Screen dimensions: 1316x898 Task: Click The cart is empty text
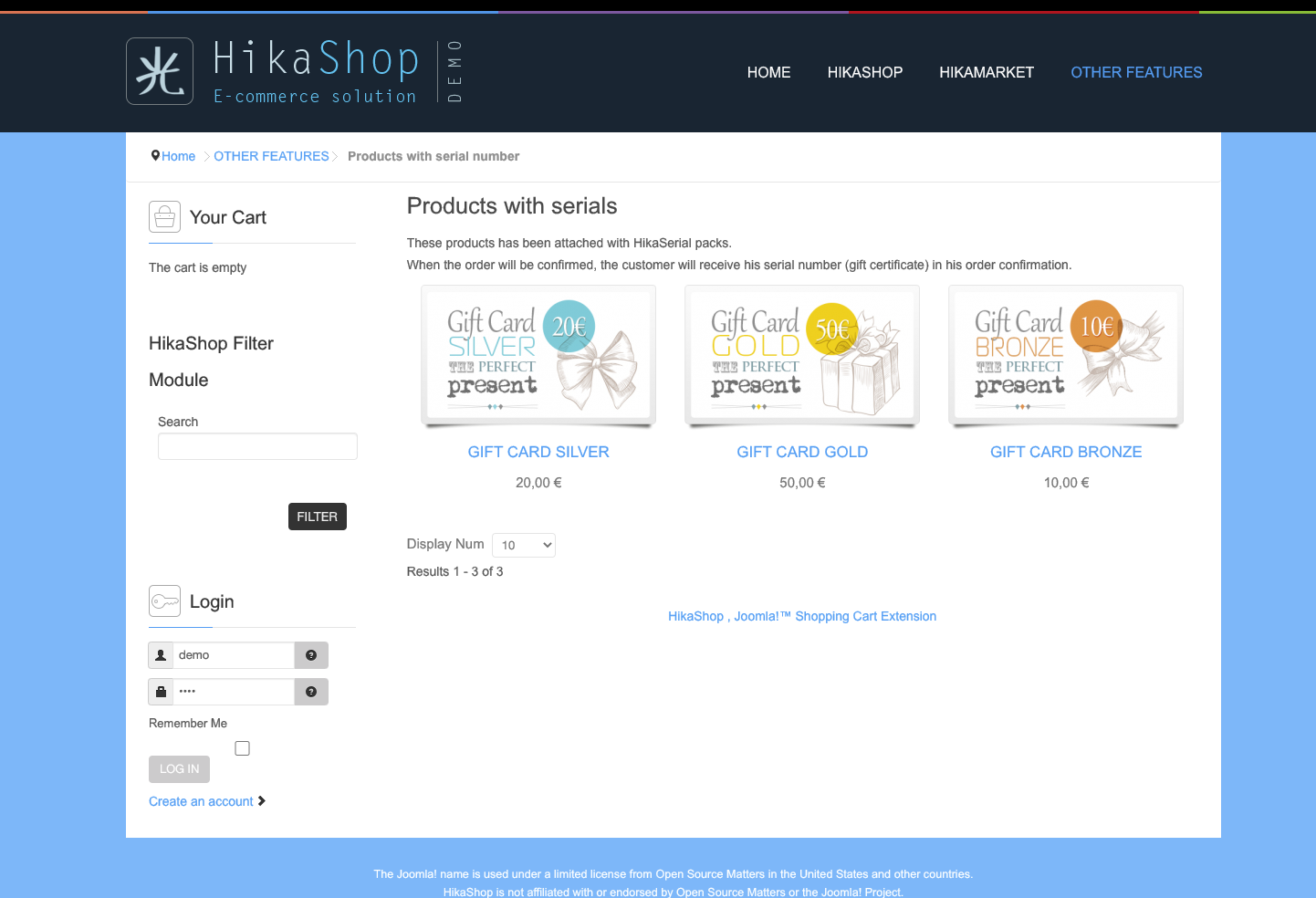point(197,267)
